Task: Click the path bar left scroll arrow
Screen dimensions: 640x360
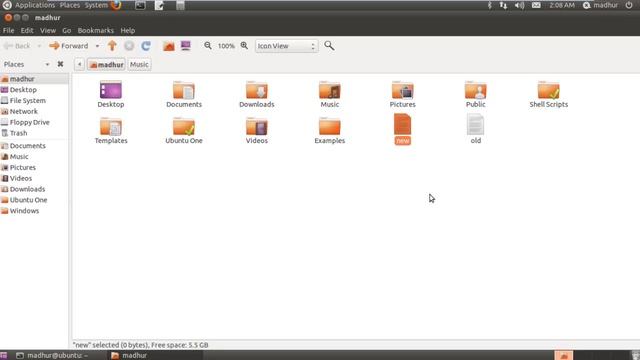Action: pos(79,64)
